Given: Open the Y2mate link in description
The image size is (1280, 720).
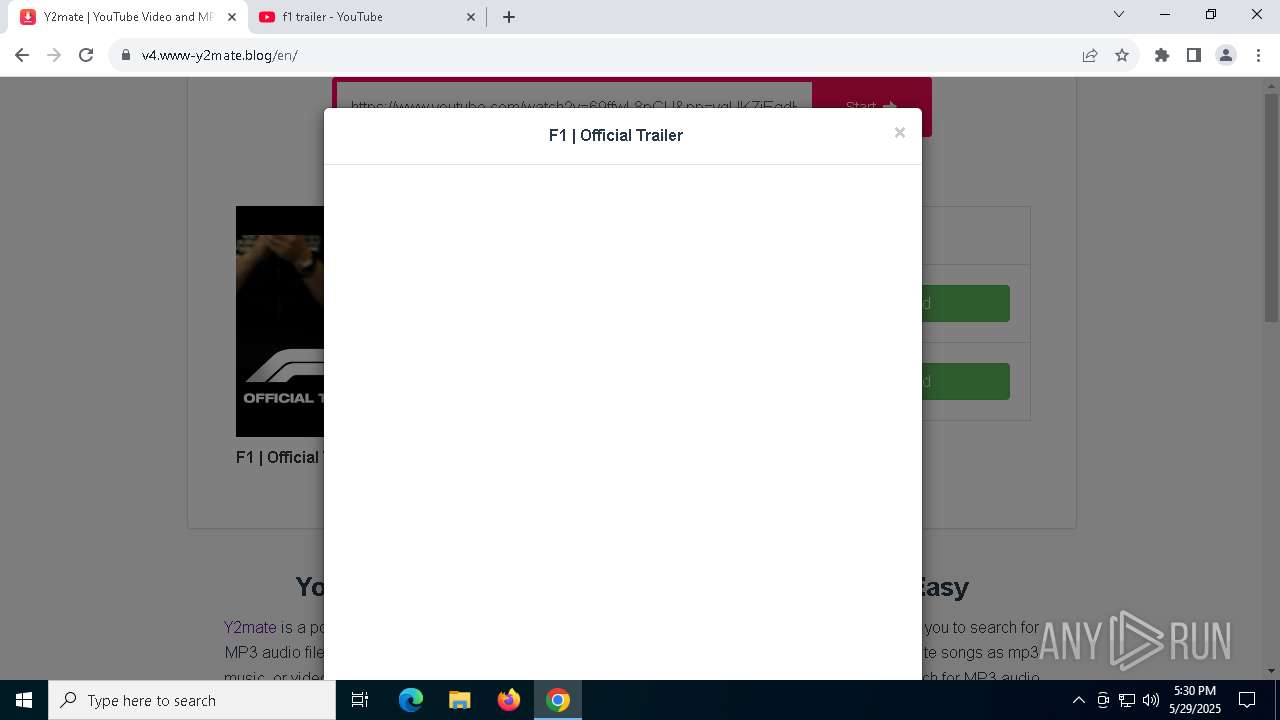Looking at the screenshot, I should (250, 627).
